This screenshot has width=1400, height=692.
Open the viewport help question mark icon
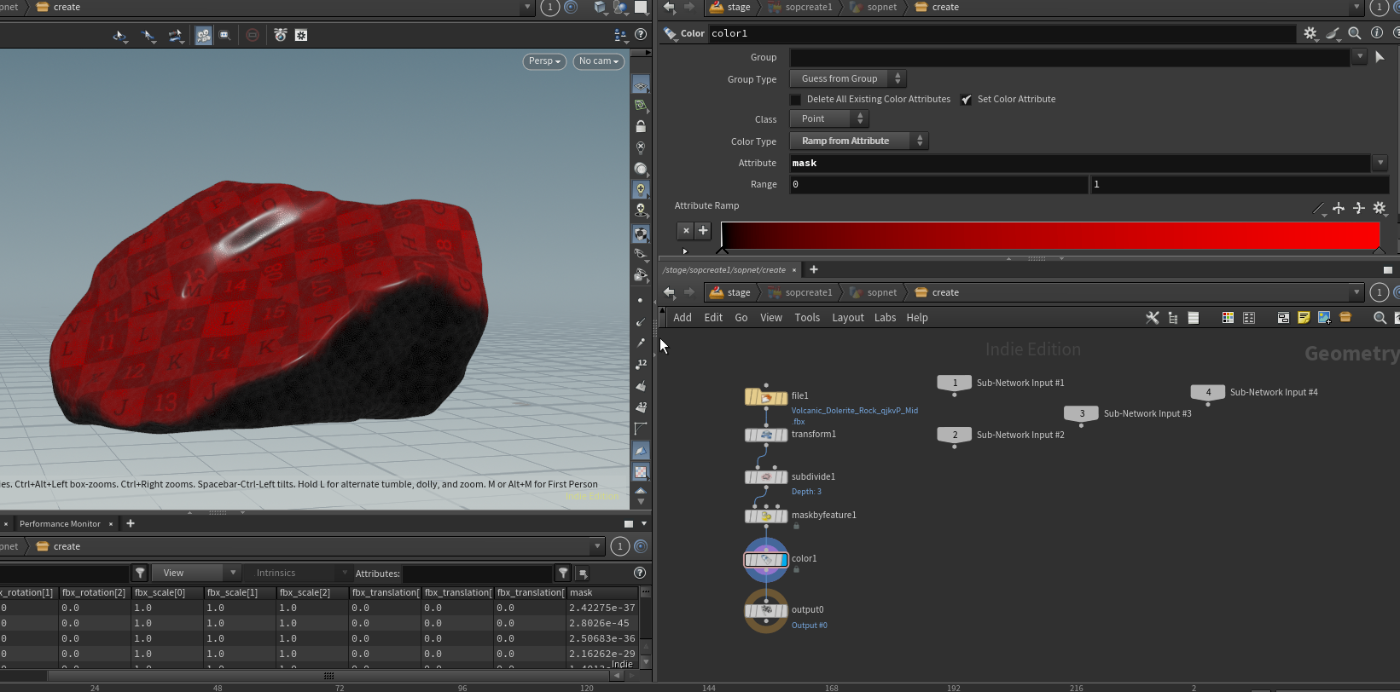pyautogui.click(x=641, y=35)
